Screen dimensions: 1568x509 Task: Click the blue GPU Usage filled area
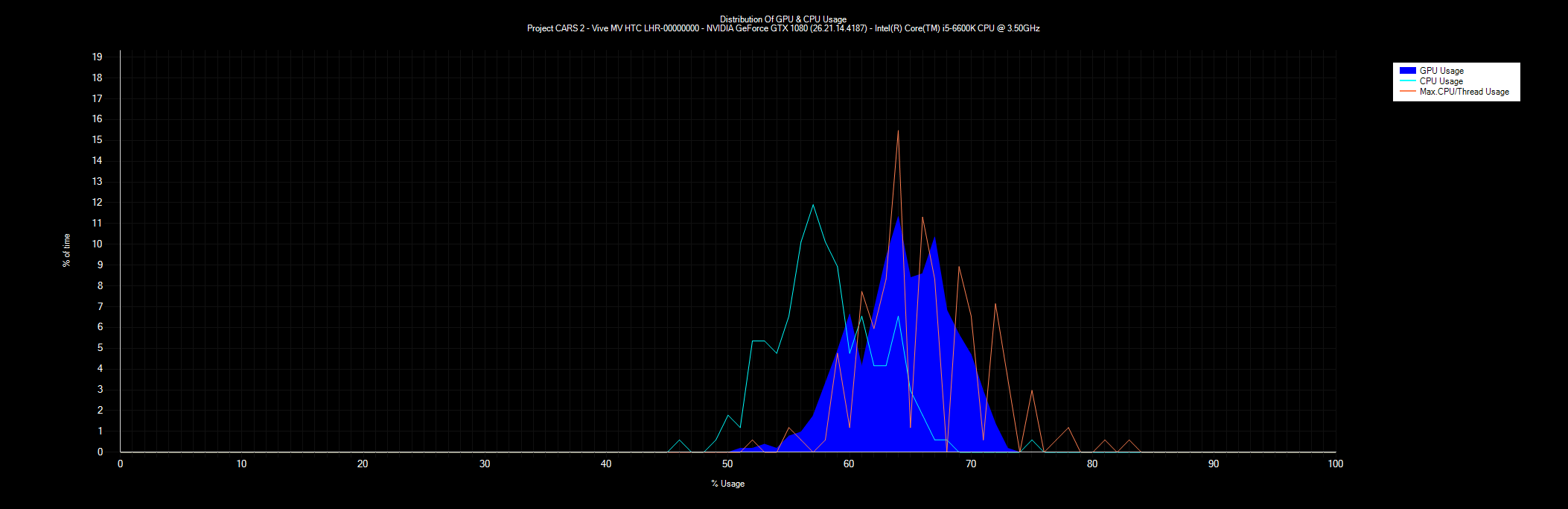coord(908,373)
